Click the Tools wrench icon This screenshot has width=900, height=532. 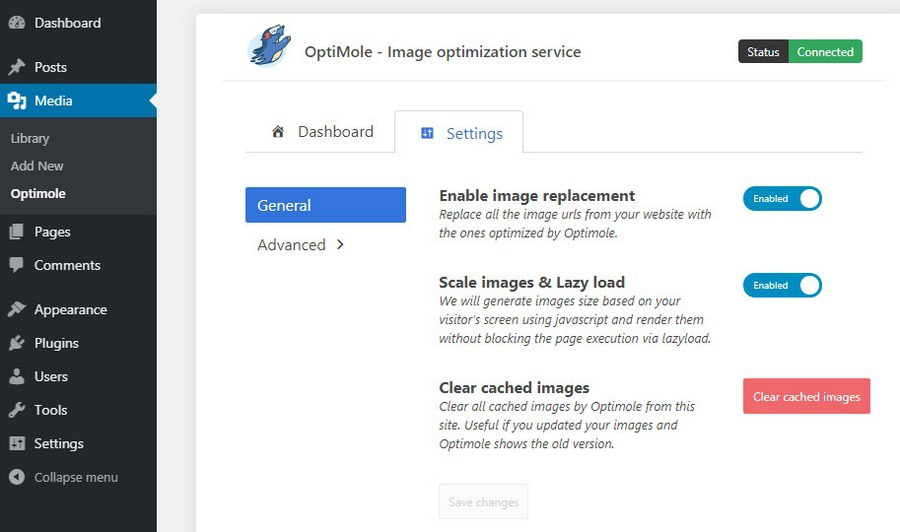click(x=17, y=410)
